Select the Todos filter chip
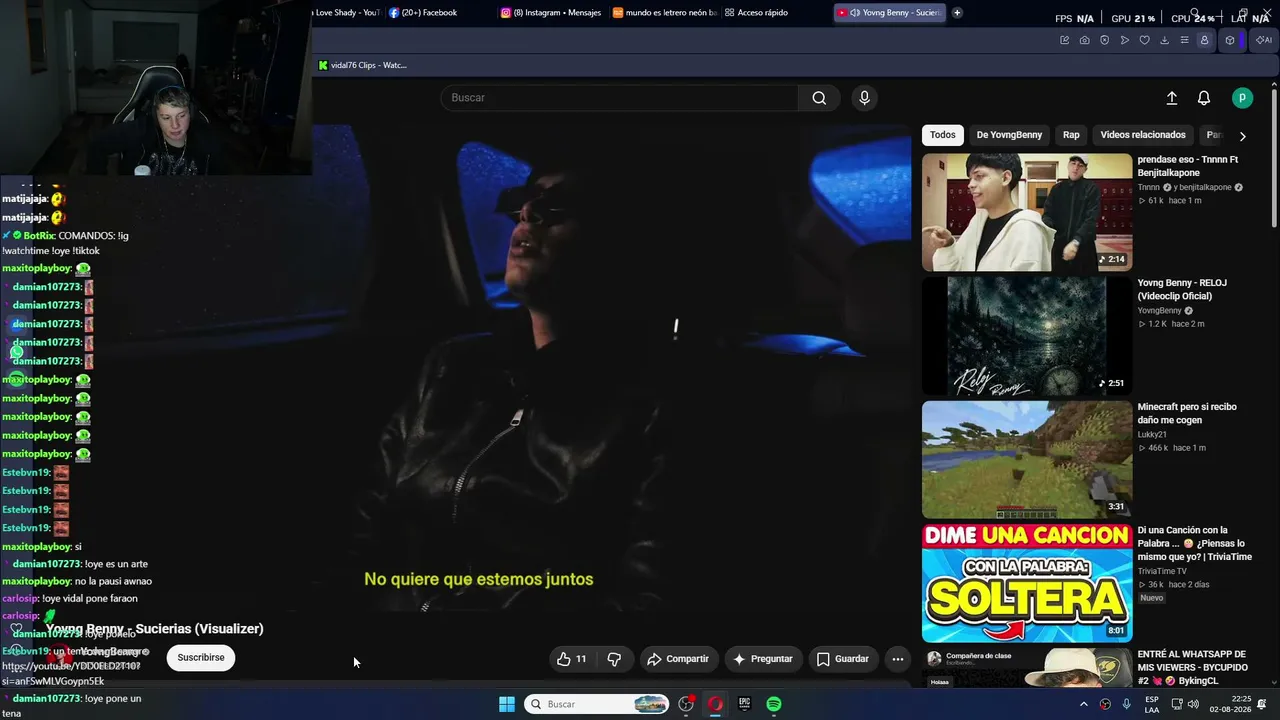This screenshot has width=1280, height=720. [x=943, y=135]
